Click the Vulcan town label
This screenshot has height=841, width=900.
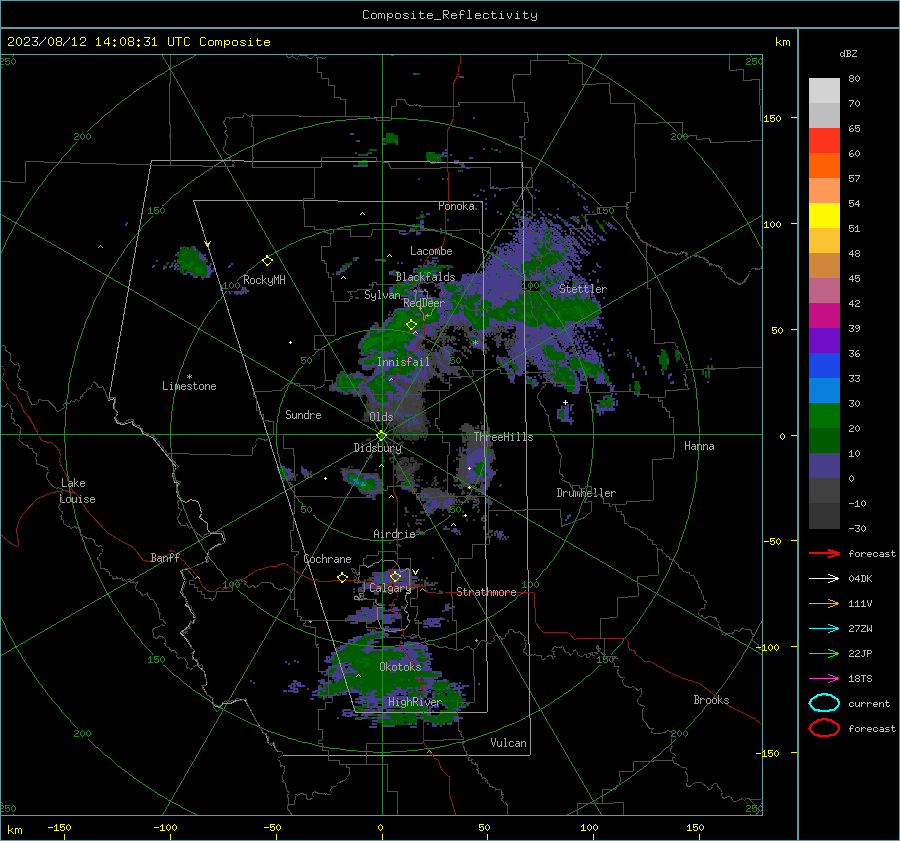508,743
